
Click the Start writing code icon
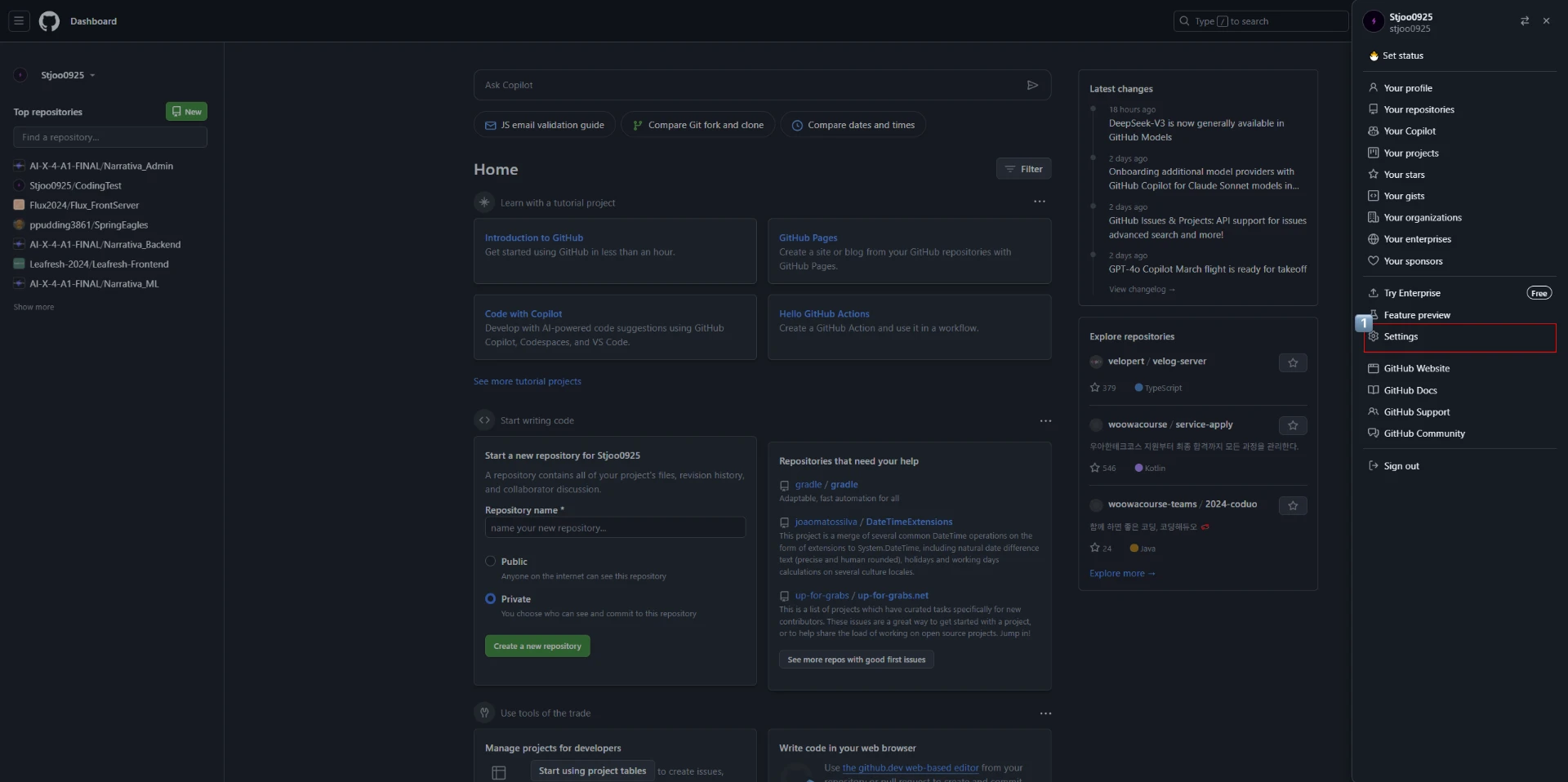pos(484,420)
